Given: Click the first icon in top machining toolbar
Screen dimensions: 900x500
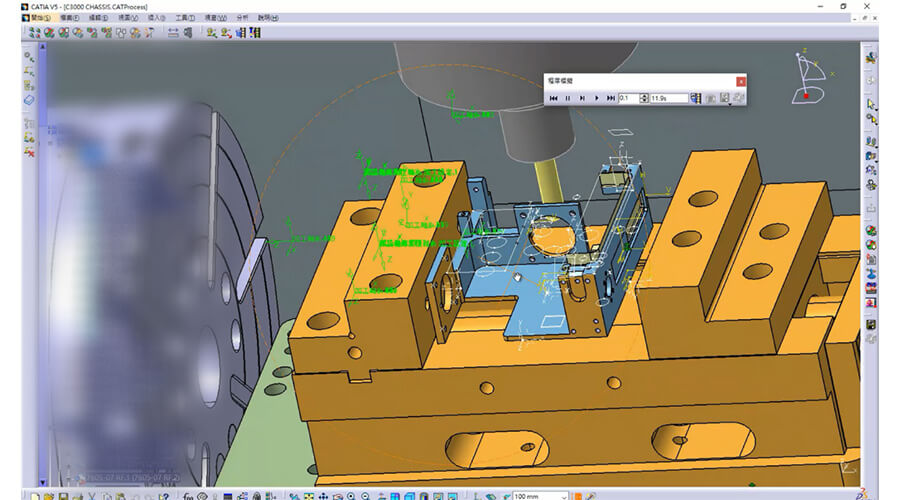Looking at the screenshot, I should [x=35, y=32].
